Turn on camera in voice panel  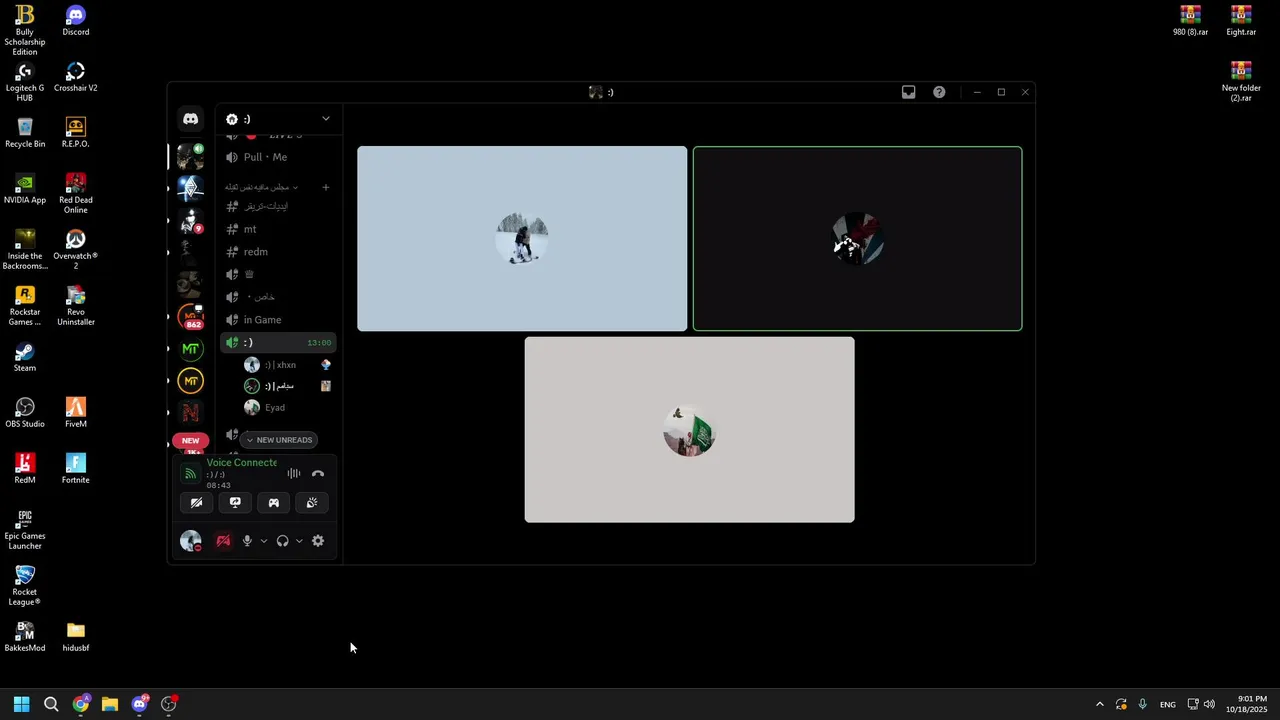[197, 503]
